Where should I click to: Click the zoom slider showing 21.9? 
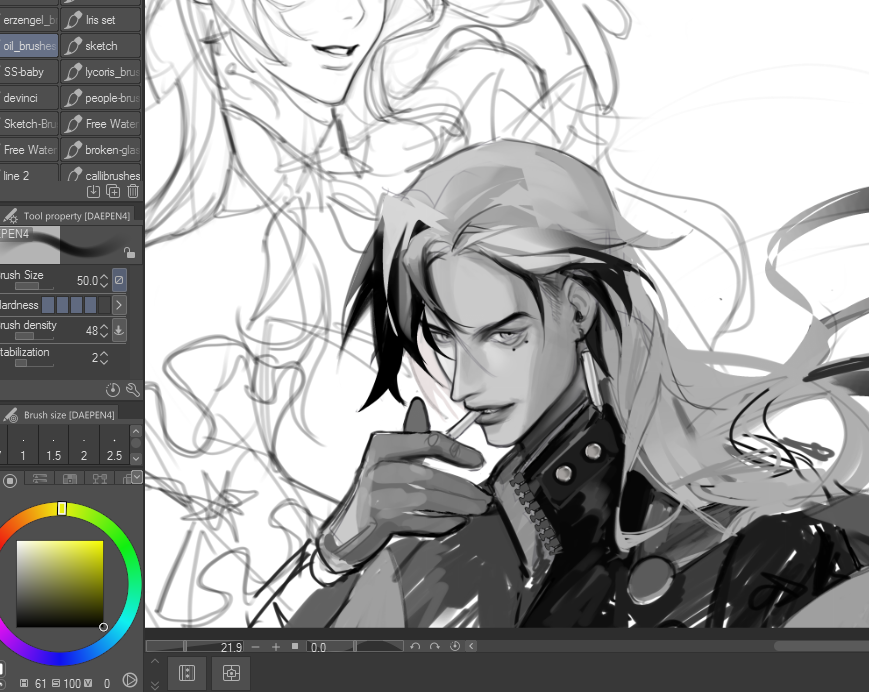point(195,647)
